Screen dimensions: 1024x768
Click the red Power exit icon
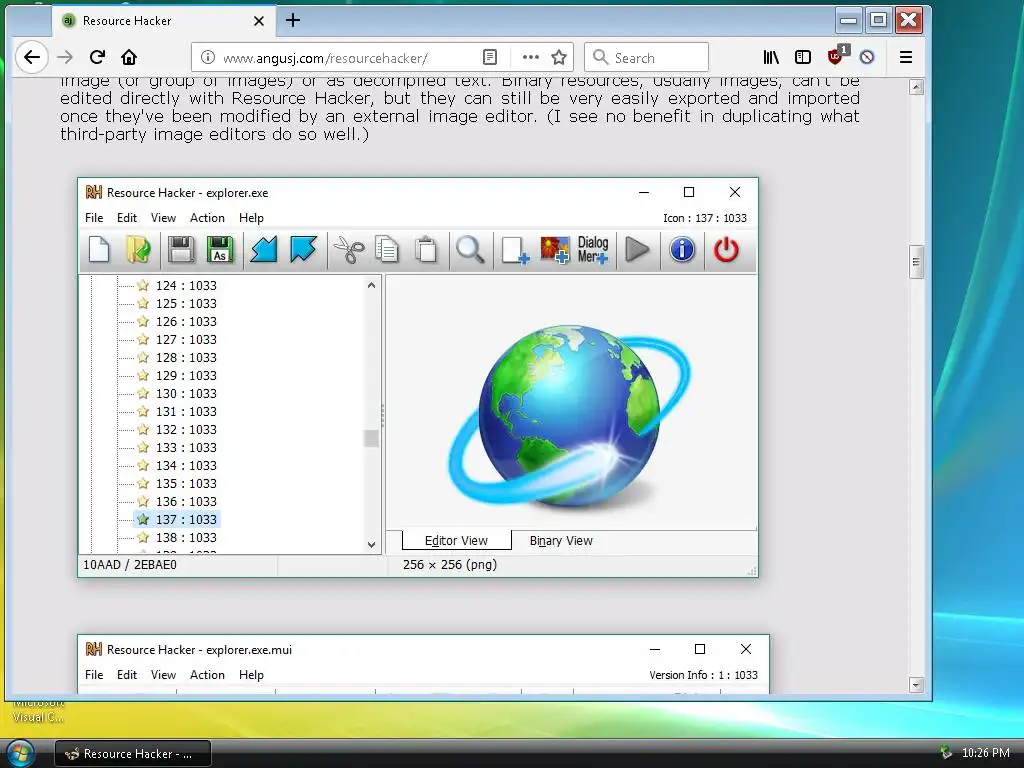[x=726, y=250]
